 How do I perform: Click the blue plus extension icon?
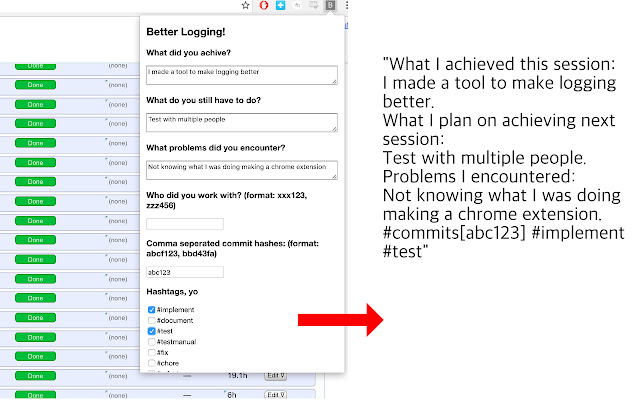[x=280, y=6]
